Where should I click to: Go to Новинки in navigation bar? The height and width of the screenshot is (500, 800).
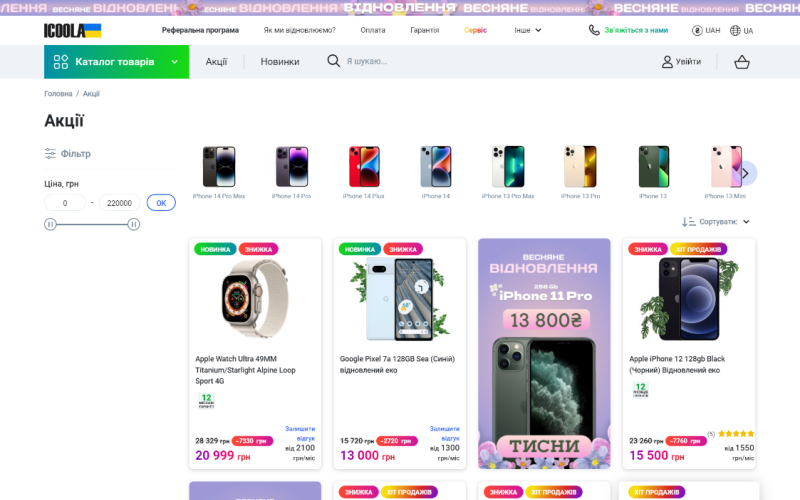point(280,62)
